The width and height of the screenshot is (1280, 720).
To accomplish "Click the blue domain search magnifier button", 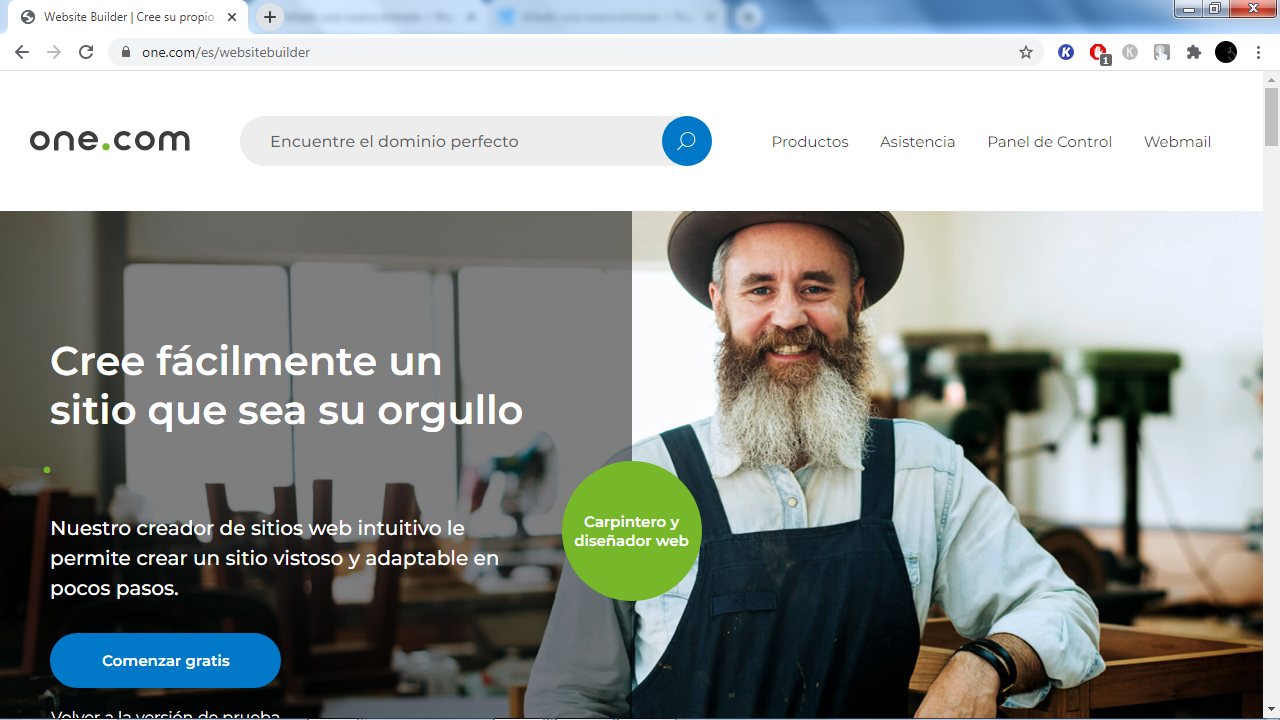I will tap(686, 141).
